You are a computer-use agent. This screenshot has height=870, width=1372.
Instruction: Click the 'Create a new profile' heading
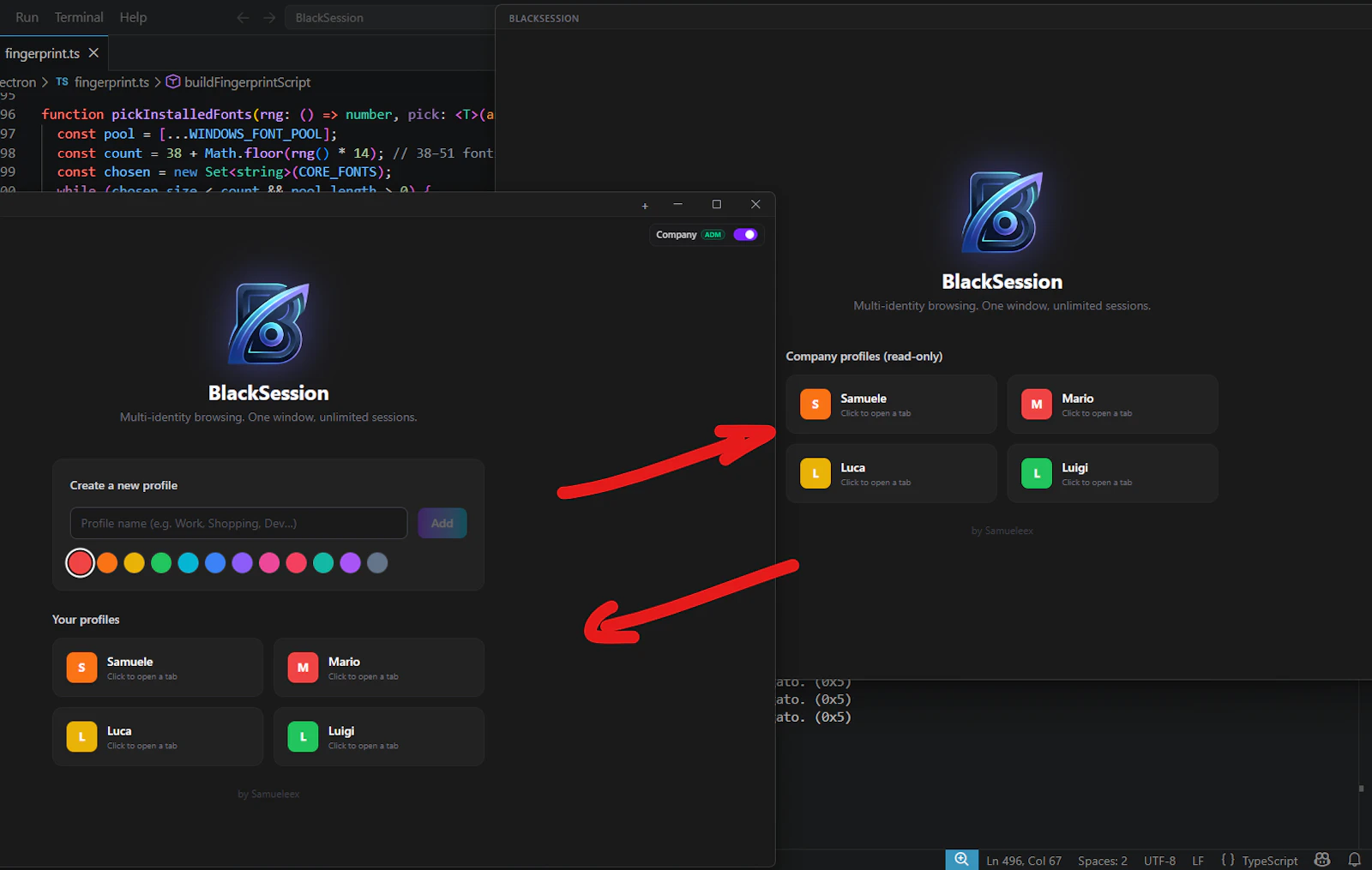[x=123, y=485]
